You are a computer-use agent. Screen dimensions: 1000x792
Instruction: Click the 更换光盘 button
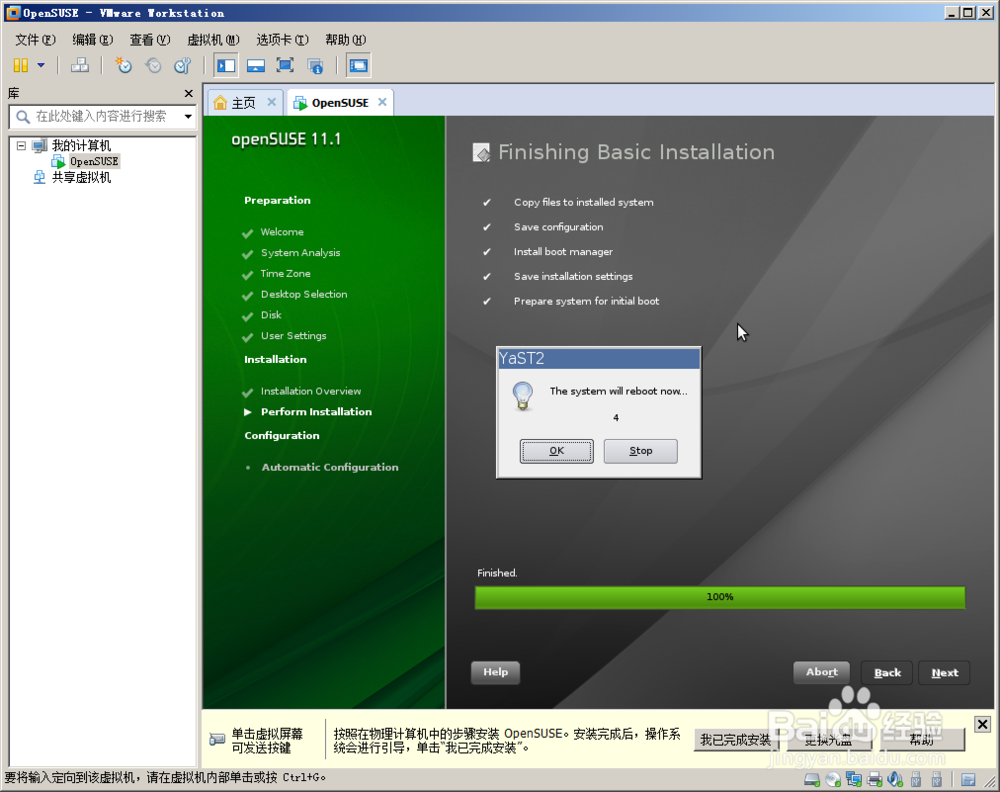(x=827, y=740)
